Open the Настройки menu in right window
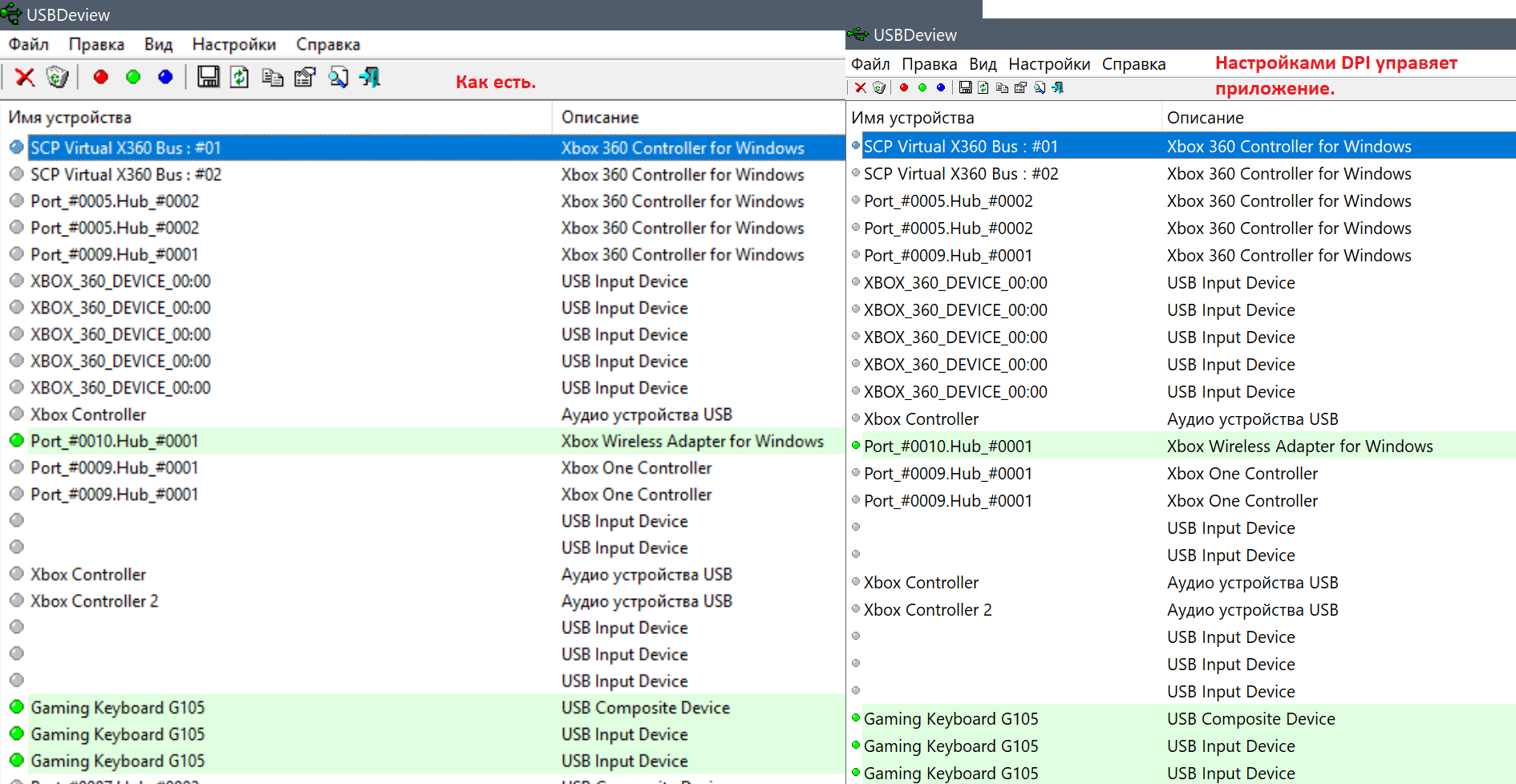 (1049, 64)
